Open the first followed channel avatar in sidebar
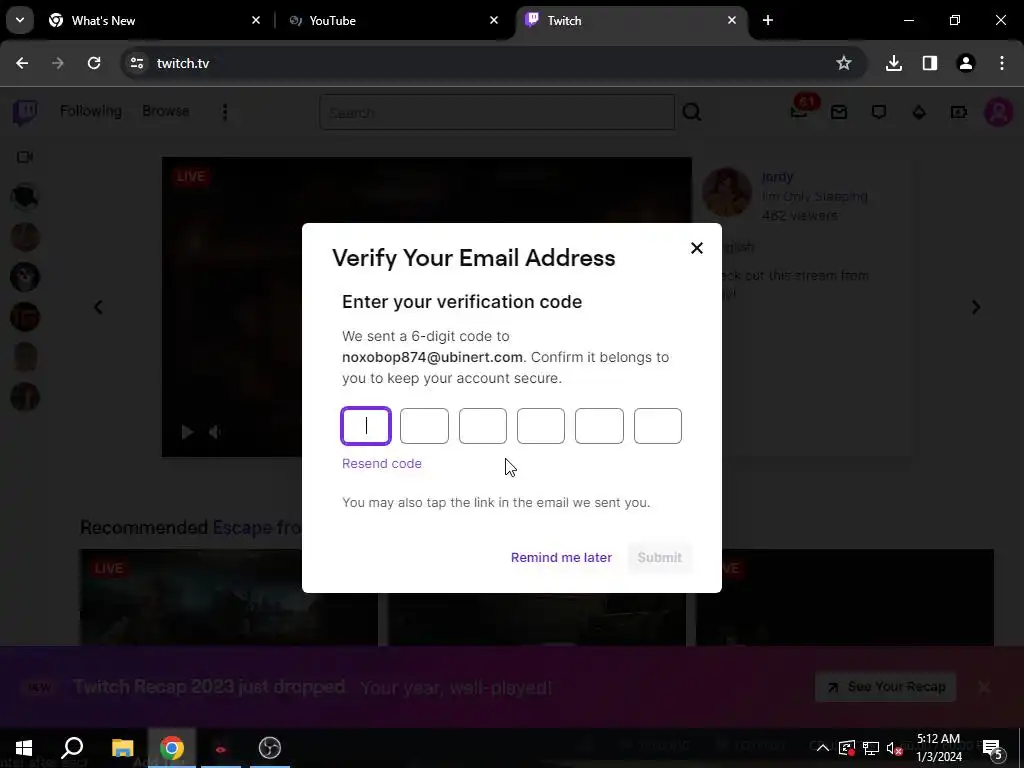Image resolution: width=1024 pixels, height=768 pixels. [x=25, y=197]
